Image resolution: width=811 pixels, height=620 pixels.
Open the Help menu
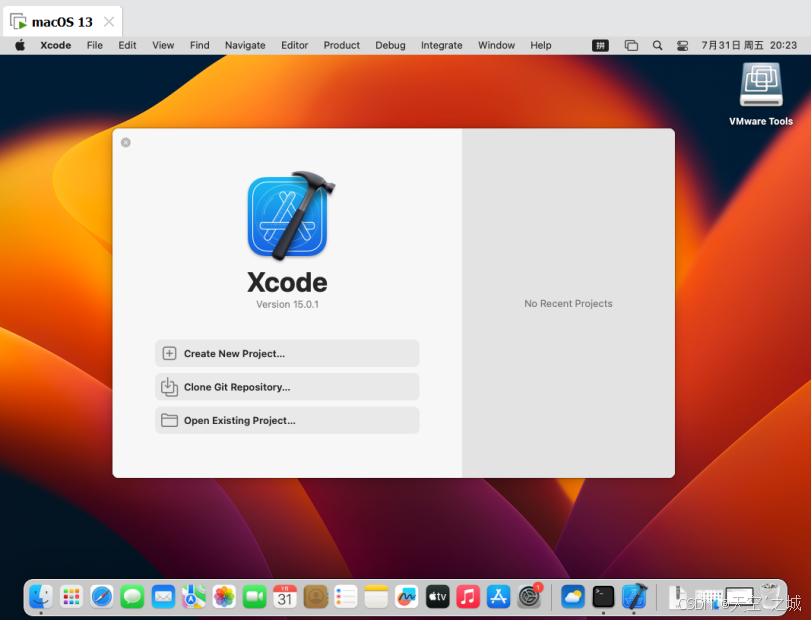click(x=540, y=45)
